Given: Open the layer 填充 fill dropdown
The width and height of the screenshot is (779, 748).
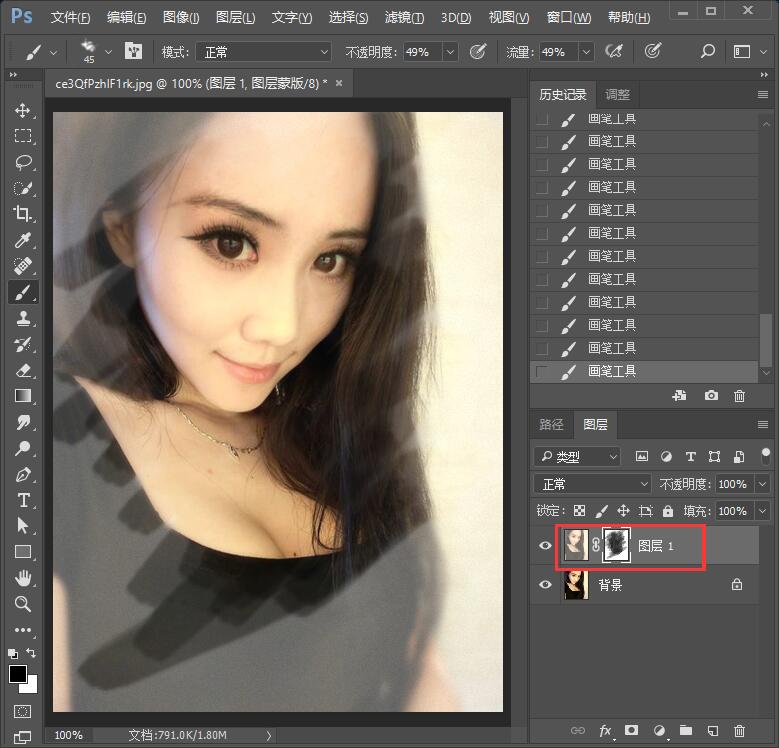Looking at the screenshot, I should [762, 511].
